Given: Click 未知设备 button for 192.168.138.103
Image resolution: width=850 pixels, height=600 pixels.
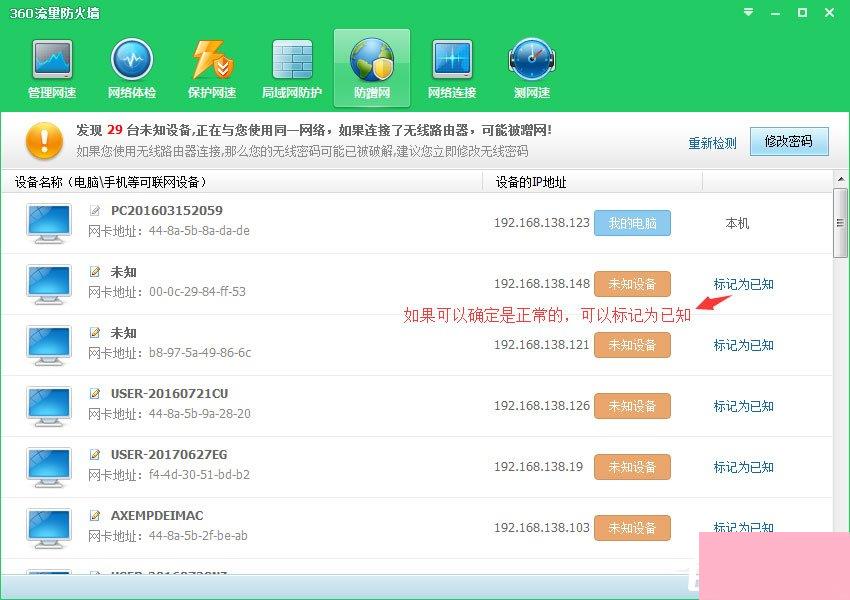Looking at the screenshot, I should [632, 528].
